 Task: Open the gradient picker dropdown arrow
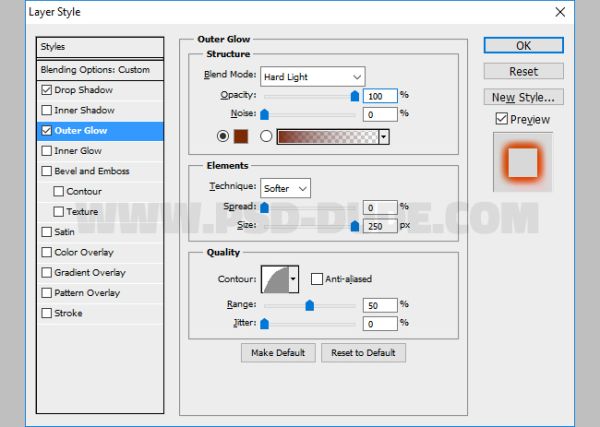coord(384,137)
